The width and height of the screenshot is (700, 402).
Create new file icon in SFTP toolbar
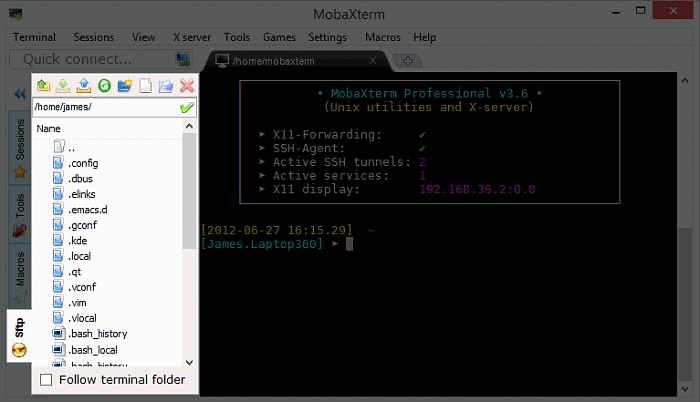[x=146, y=85]
